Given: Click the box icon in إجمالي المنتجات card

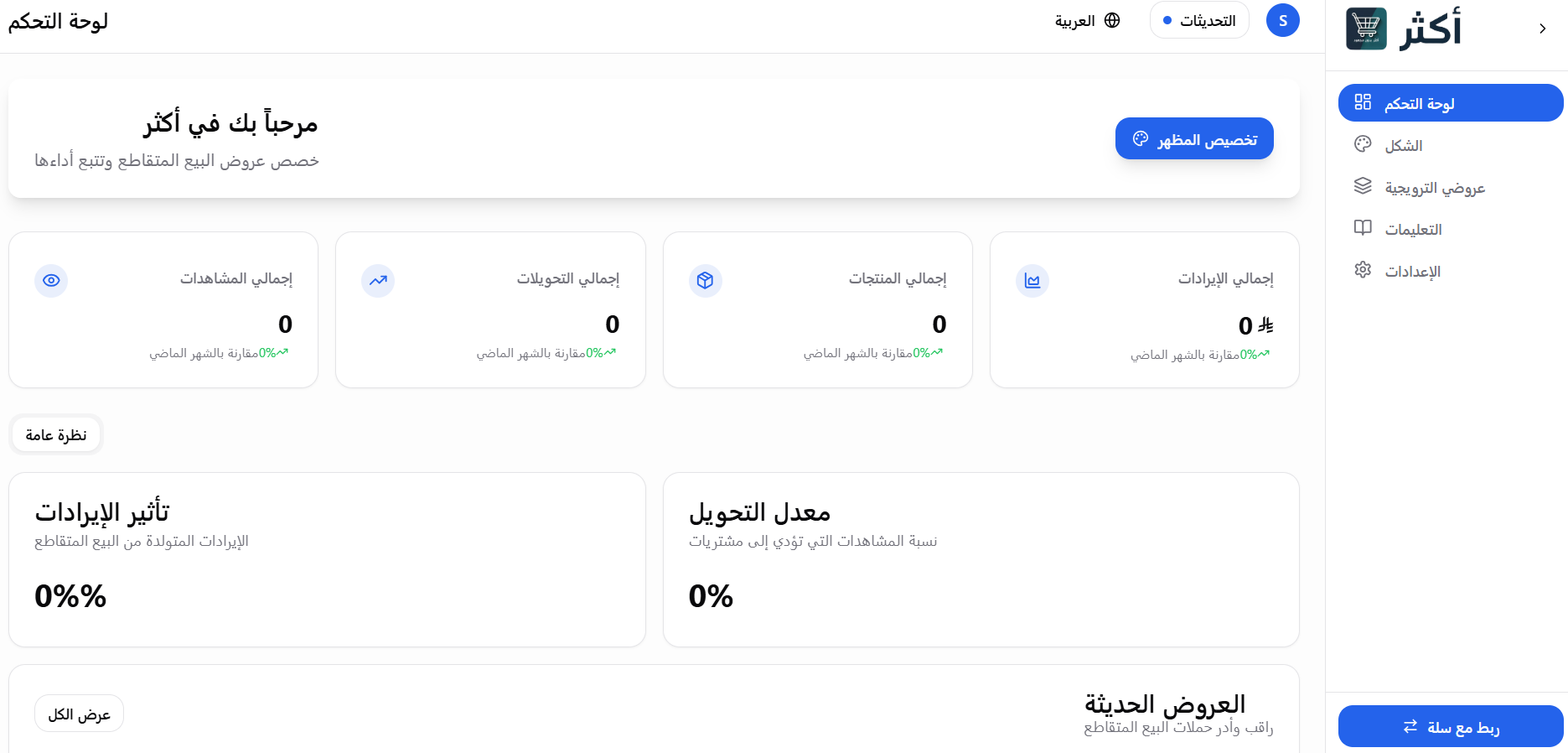Looking at the screenshot, I should (x=705, y=280).
